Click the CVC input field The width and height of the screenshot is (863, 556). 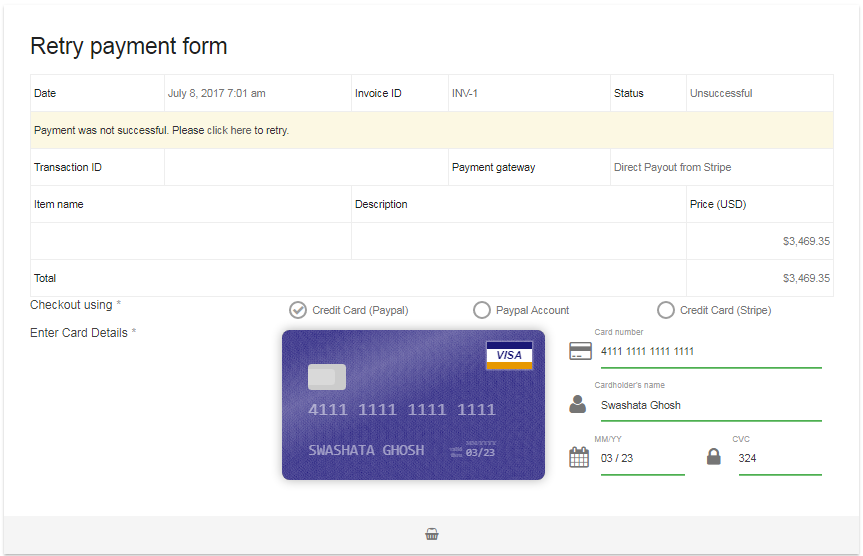coord(779,459)
